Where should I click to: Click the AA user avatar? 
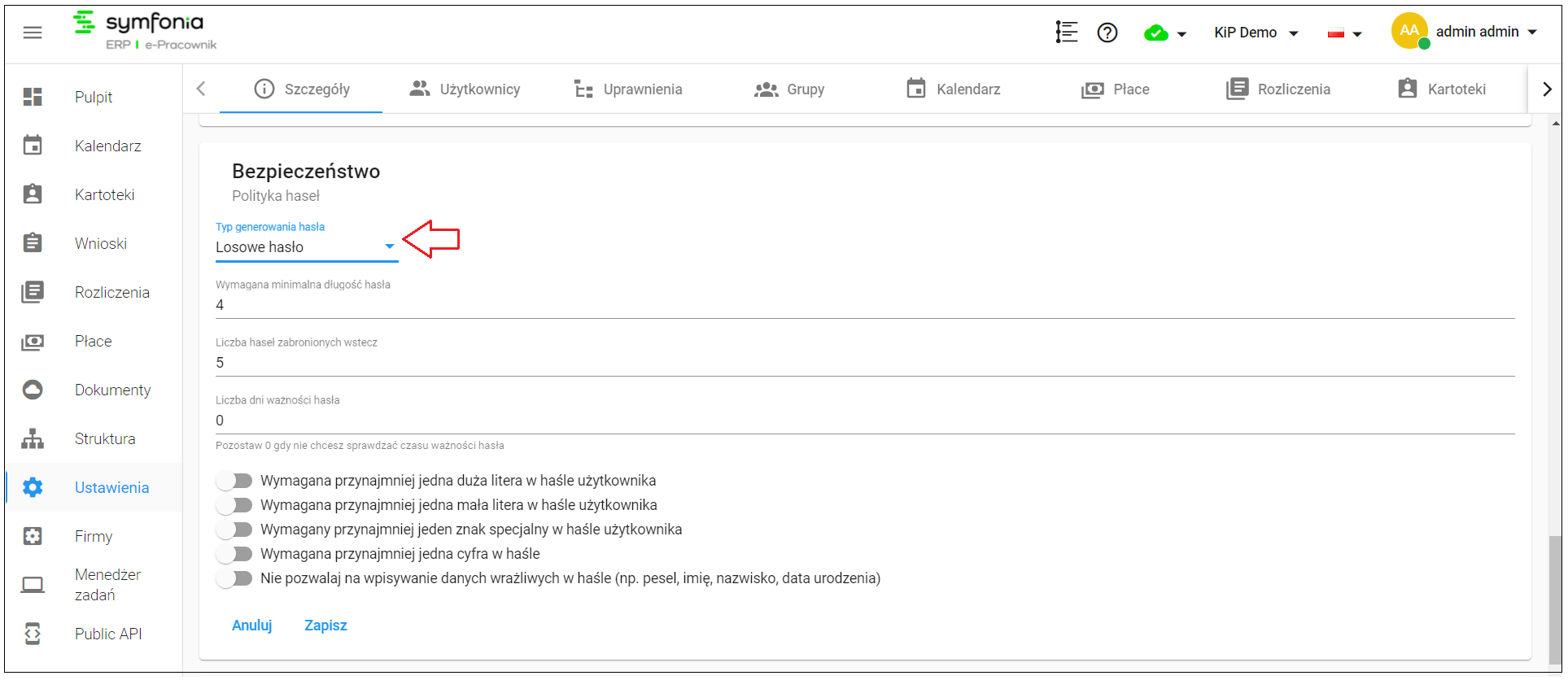[x=1409, y=31]
